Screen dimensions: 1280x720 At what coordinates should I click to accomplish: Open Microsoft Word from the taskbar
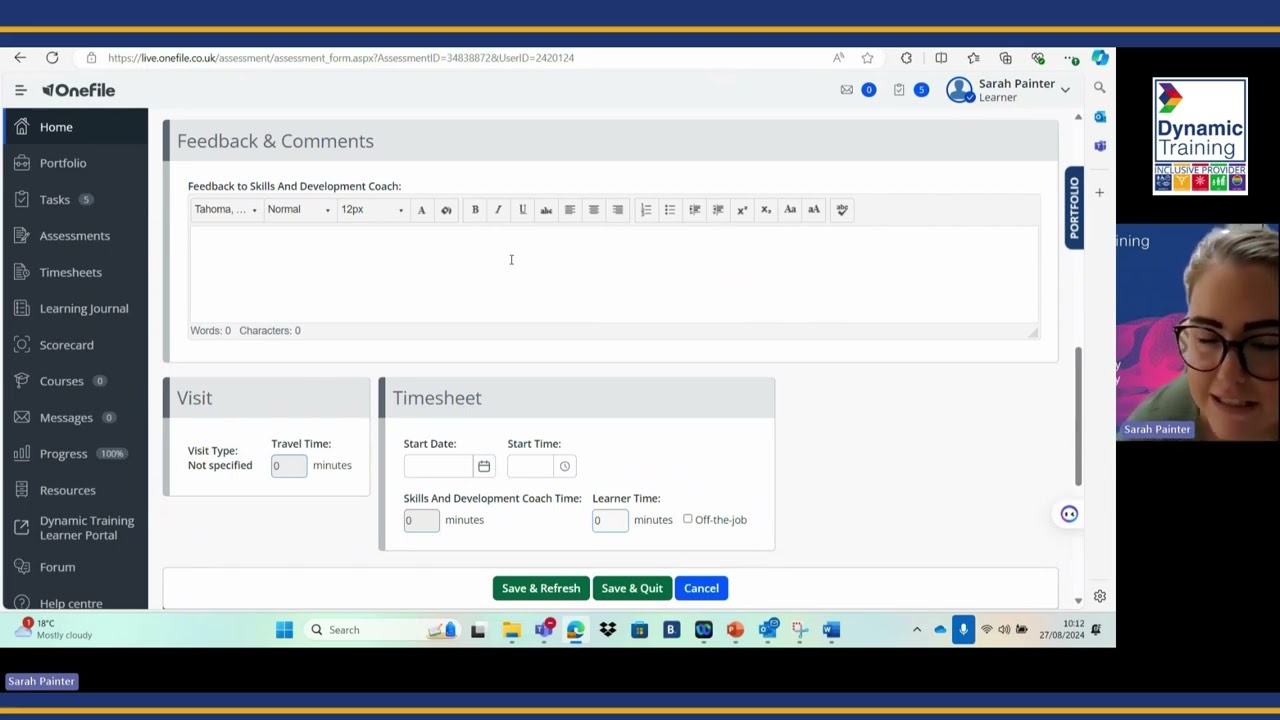[831, 630]
